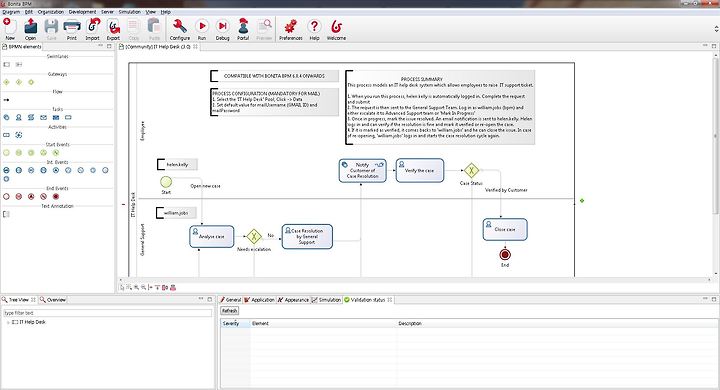The image size is (720, 390).
Task: Select the Close case task
Action: [505, 229]
